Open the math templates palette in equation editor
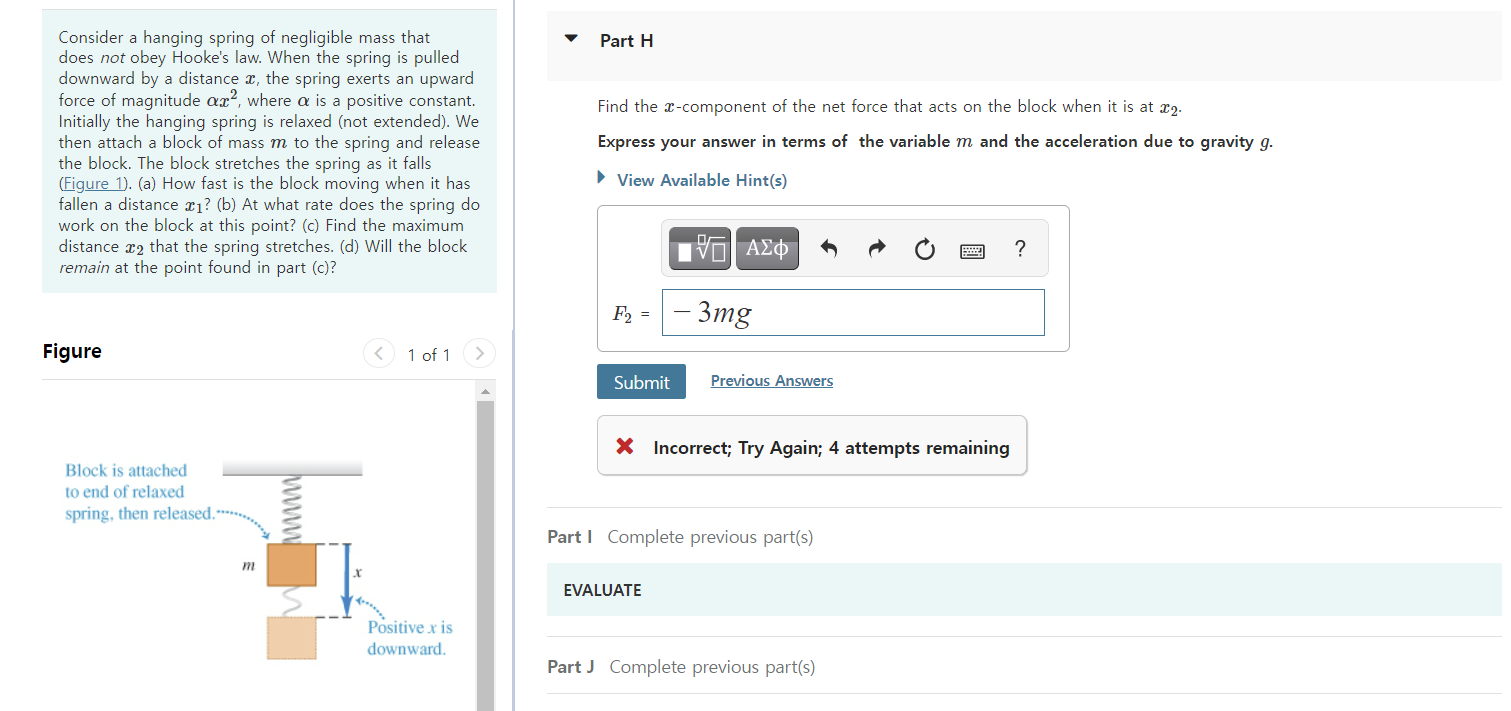The image size is (1511, 711). pyautogui.click(x=698, y=248)
